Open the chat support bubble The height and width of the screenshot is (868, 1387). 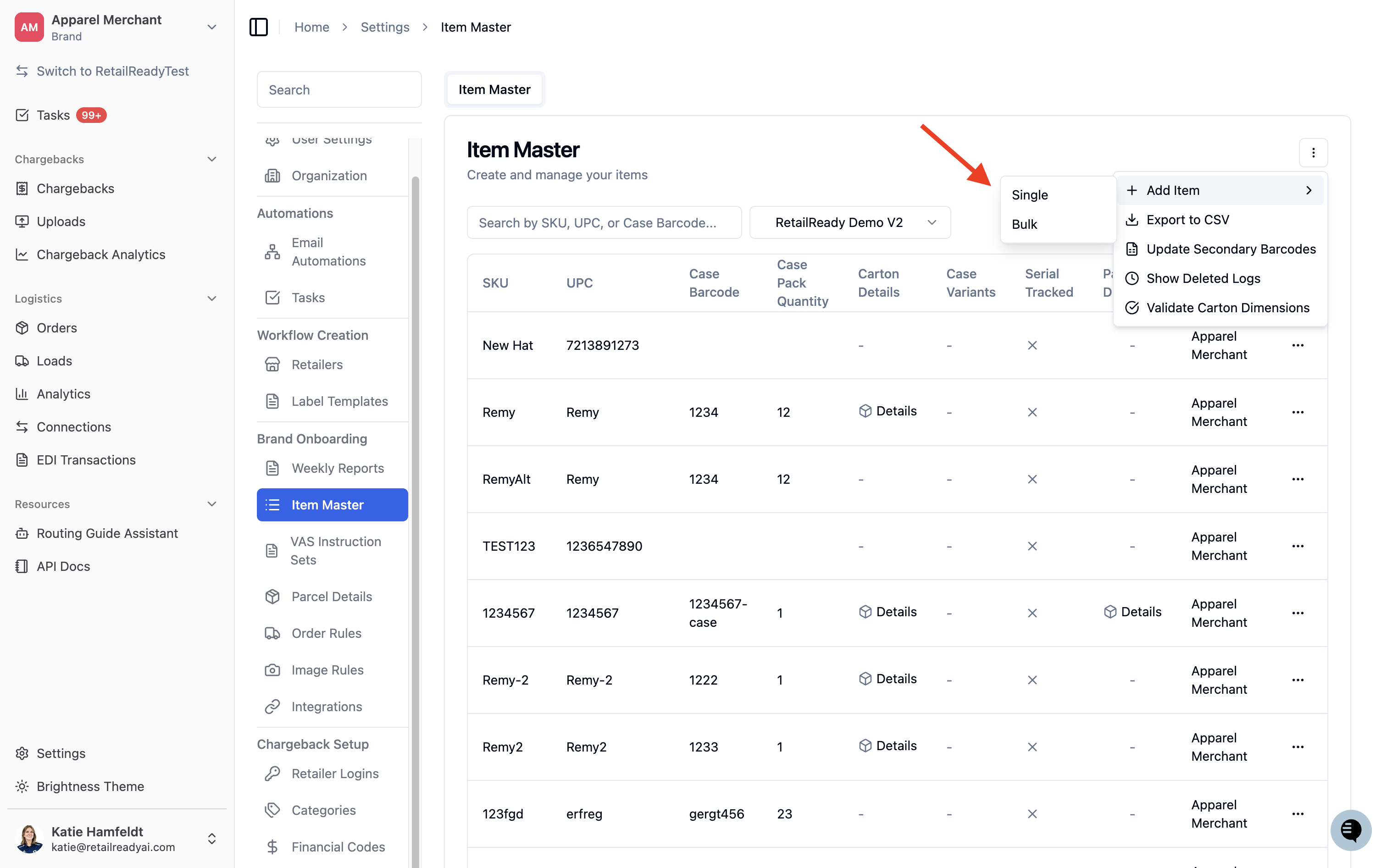1350,829
